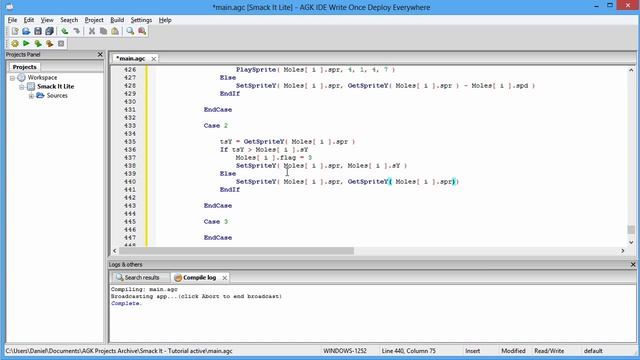This screenshot has width=640, height=360.
Task: Click line number 433 in the gutter
Action: [130, 126]
